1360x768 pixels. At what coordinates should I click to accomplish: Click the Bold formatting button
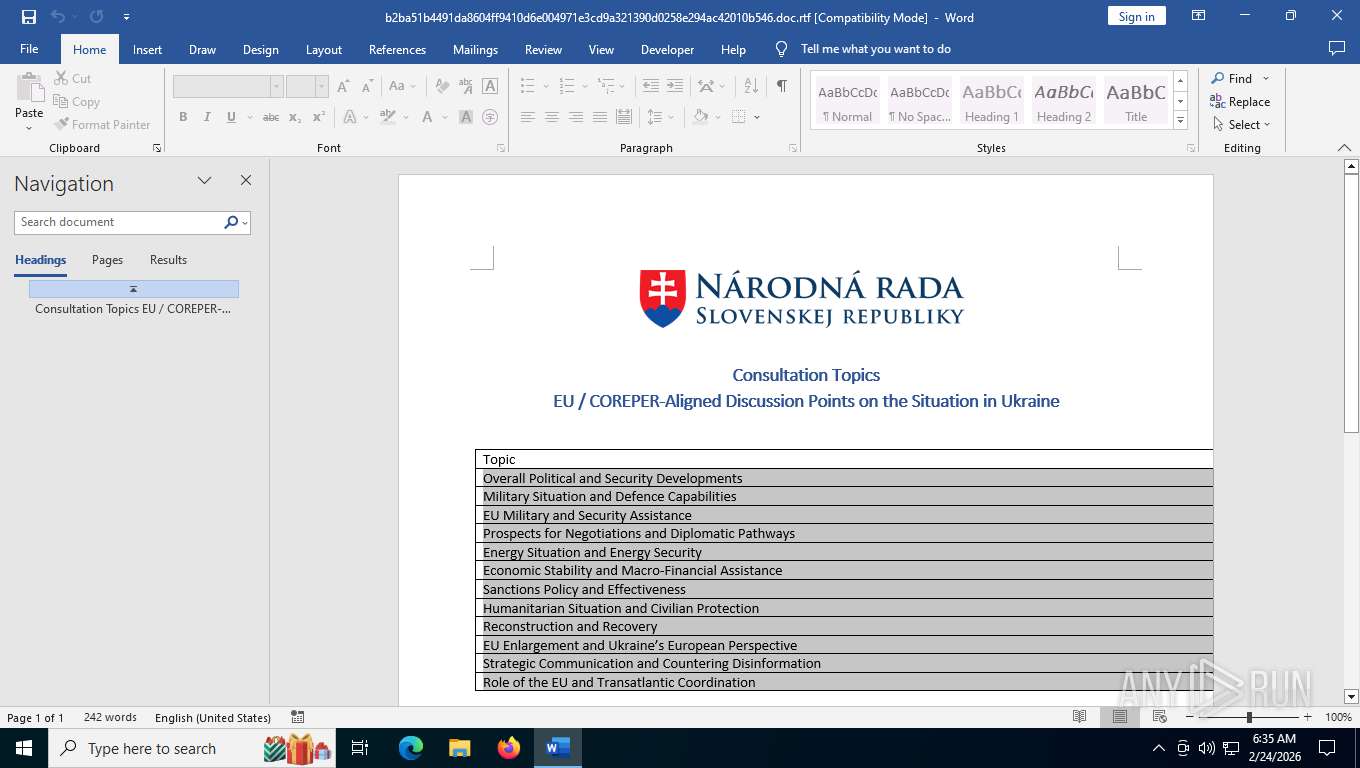183,117
